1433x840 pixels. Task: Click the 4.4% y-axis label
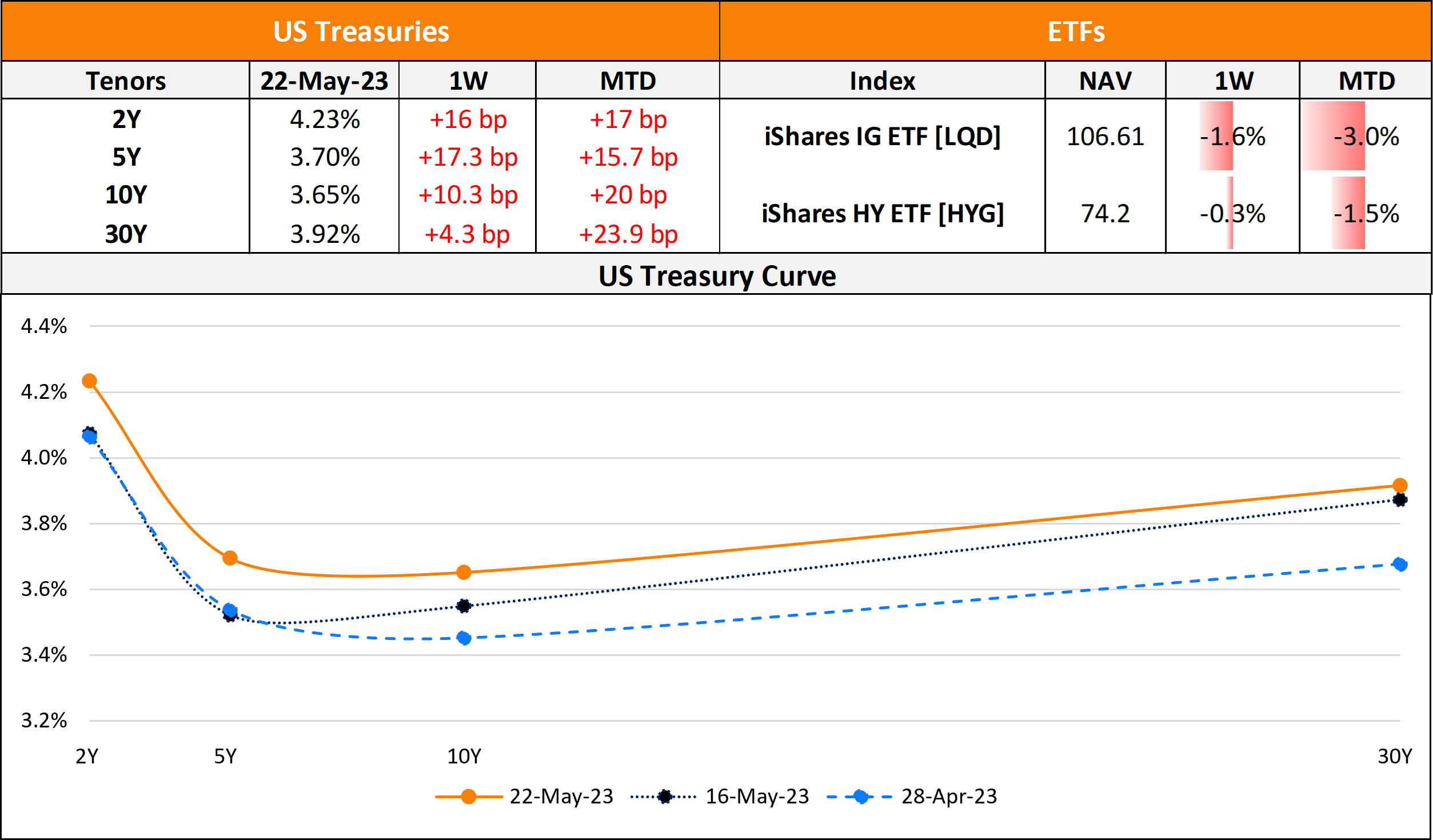tap(44, 326)
